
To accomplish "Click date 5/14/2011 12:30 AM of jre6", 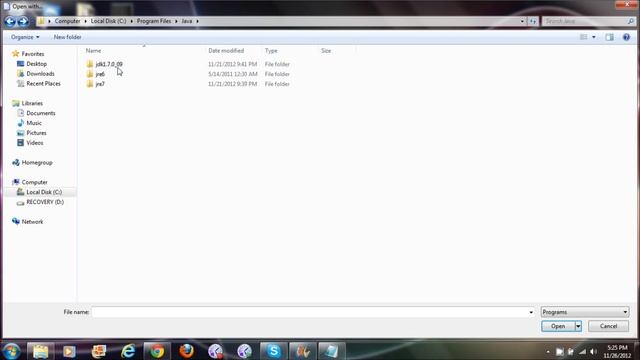I will click(233, 74).
